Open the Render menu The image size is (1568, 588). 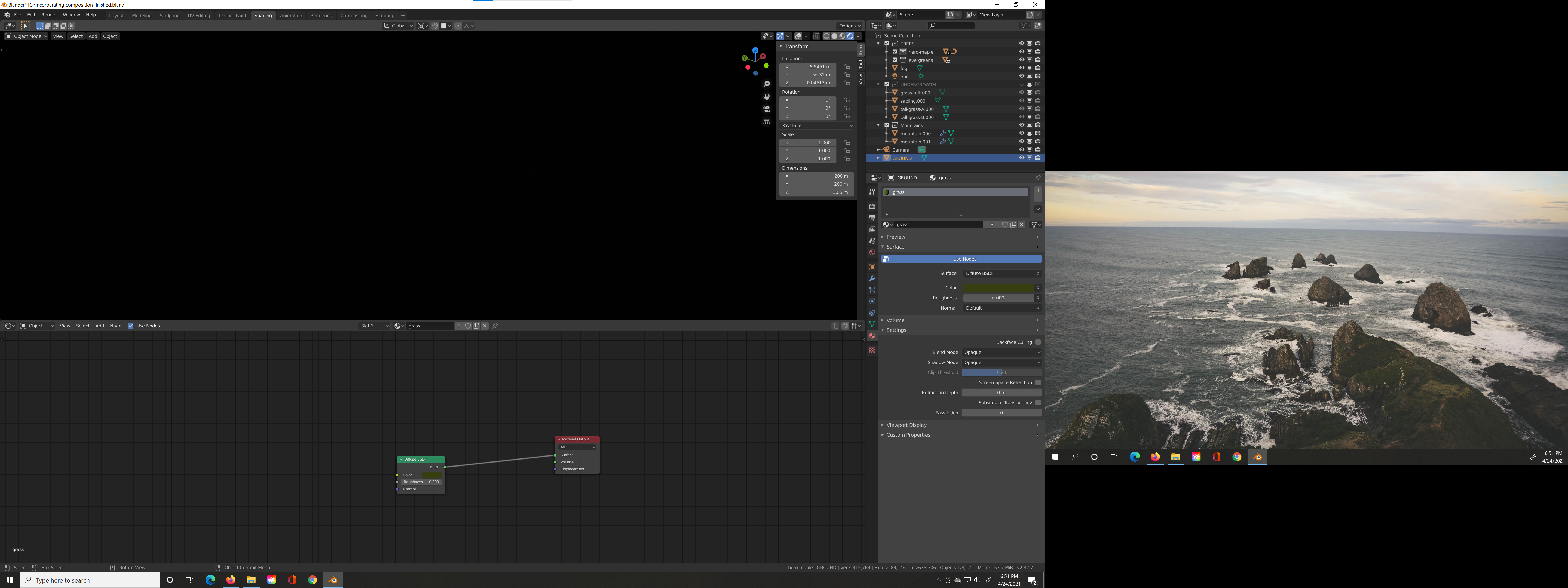[x=49, y=15]
